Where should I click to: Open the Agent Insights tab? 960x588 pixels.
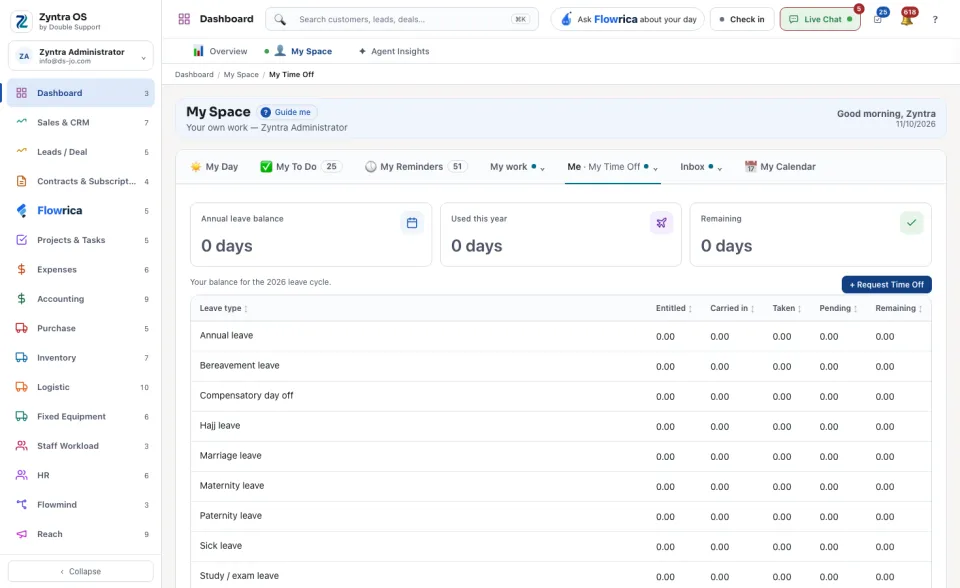coord(394,51)
